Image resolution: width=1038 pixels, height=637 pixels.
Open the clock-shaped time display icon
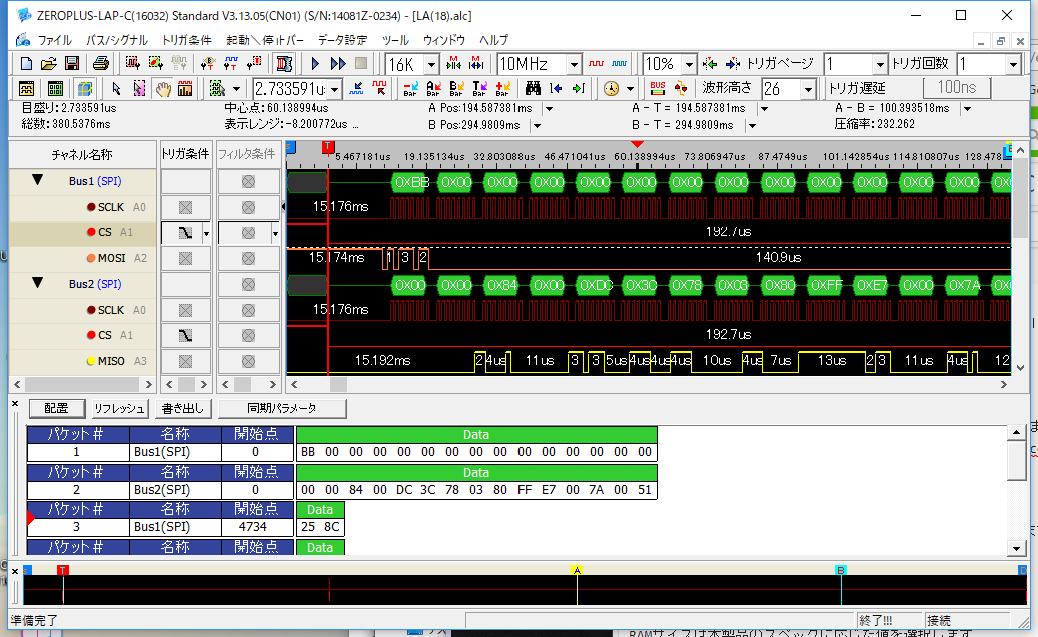pyautogui.click(x=612, y=88)
